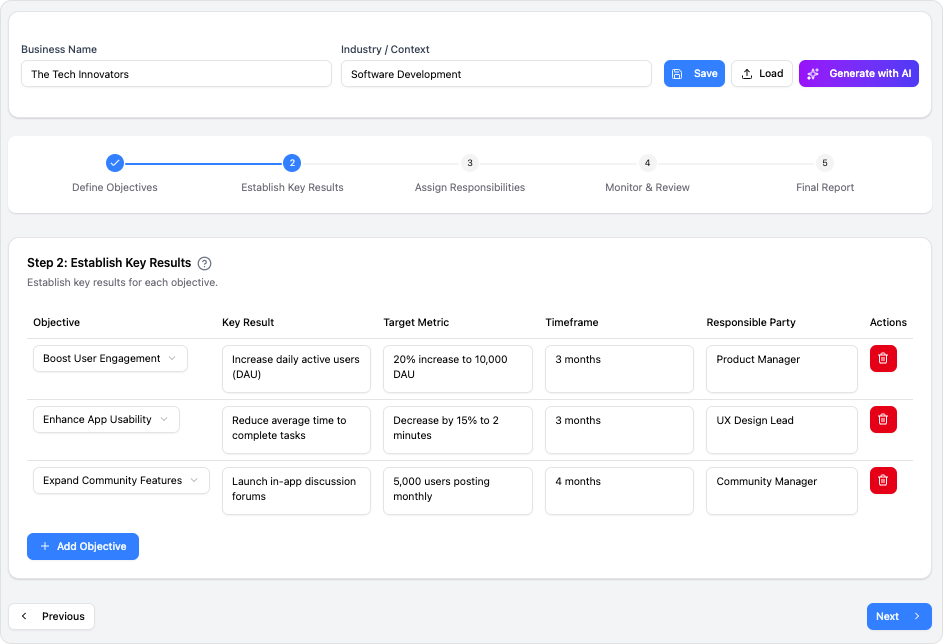Image resolution: width=943 pixels, height=644 pixels.
Task: Edit the 4 months timeframe field
Action: (x=619, y=491)
